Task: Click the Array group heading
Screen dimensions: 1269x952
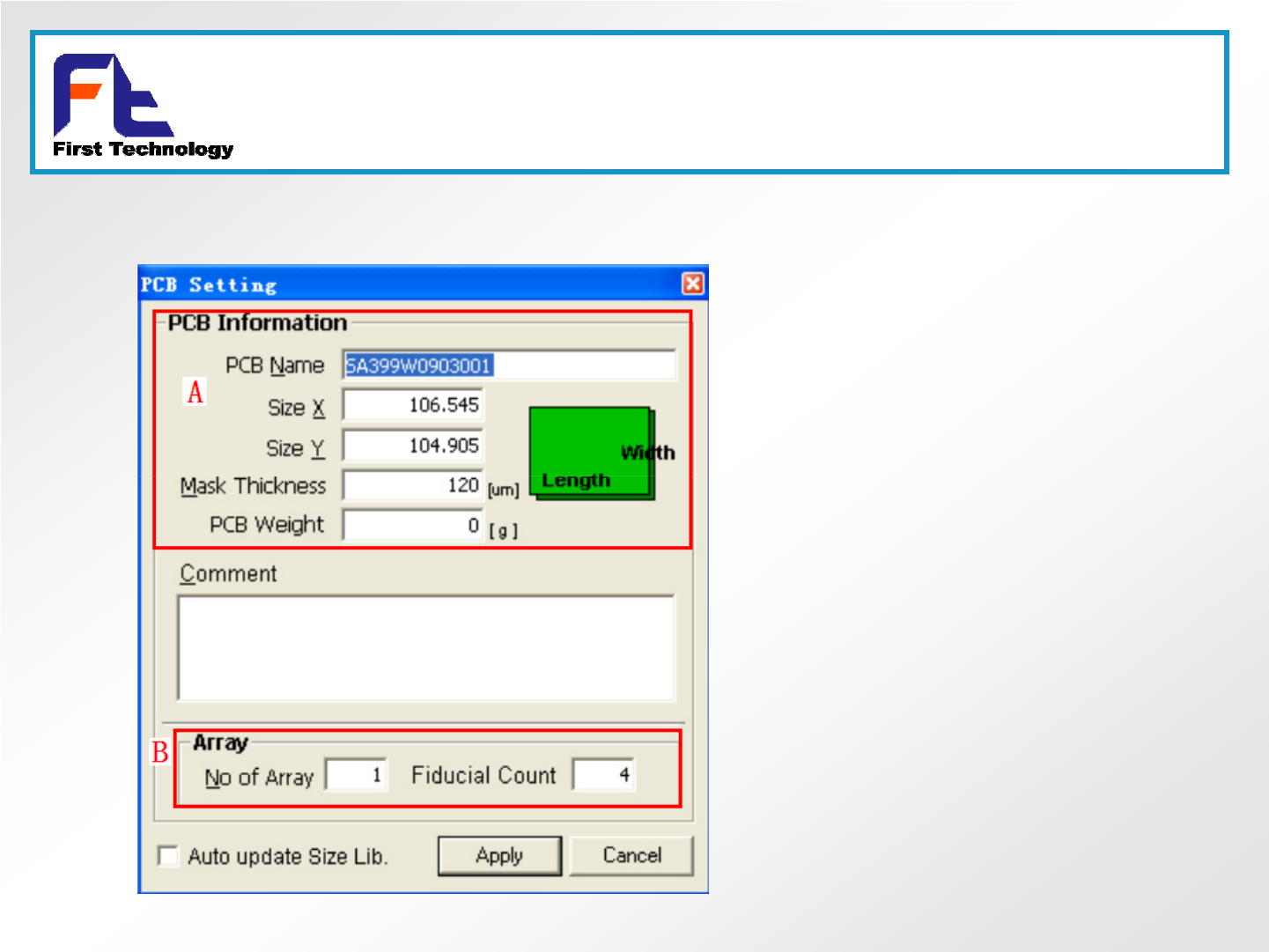Action: [220, 743]
